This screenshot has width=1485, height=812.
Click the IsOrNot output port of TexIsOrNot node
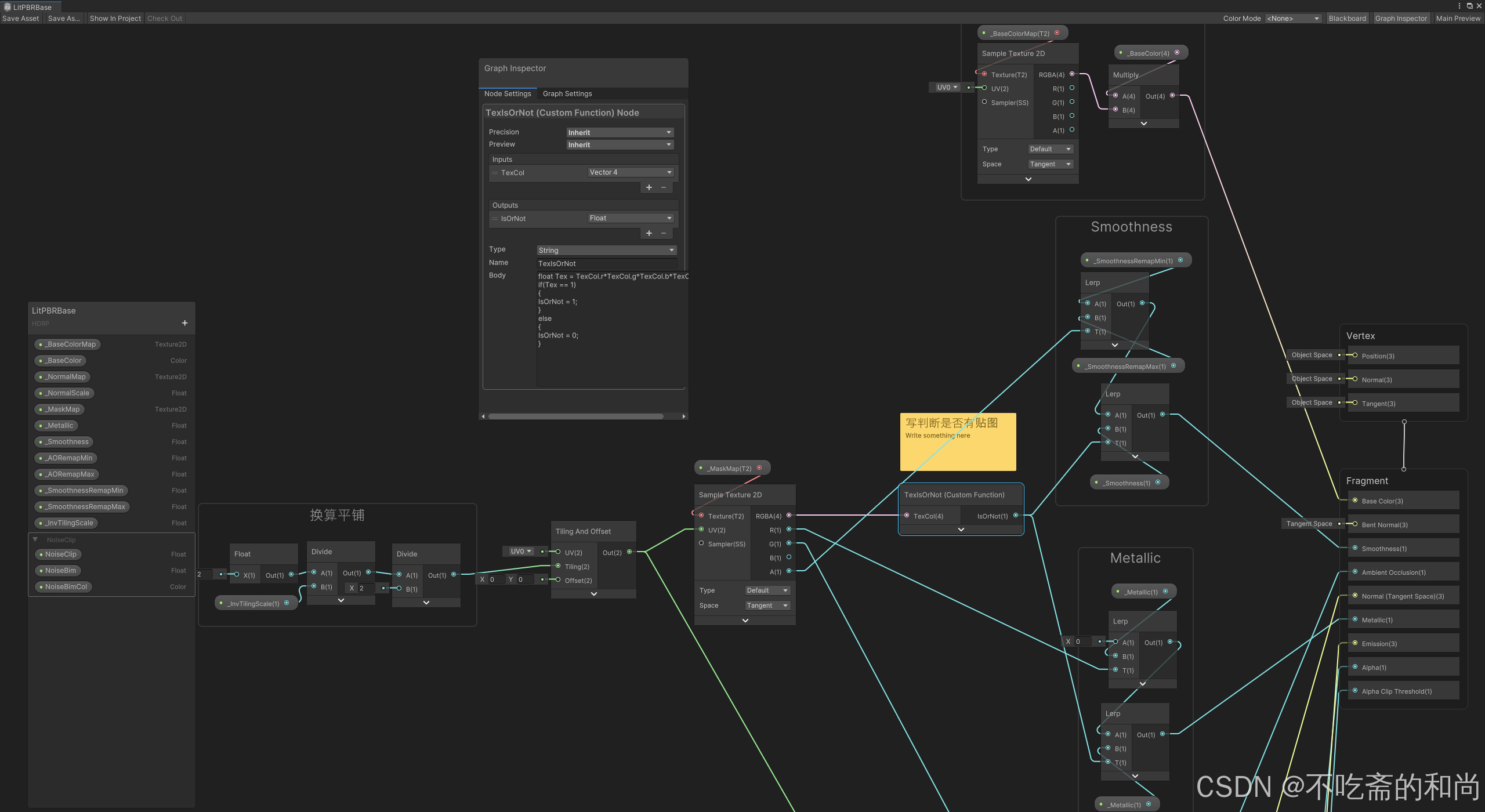(x=1015, y=515)
